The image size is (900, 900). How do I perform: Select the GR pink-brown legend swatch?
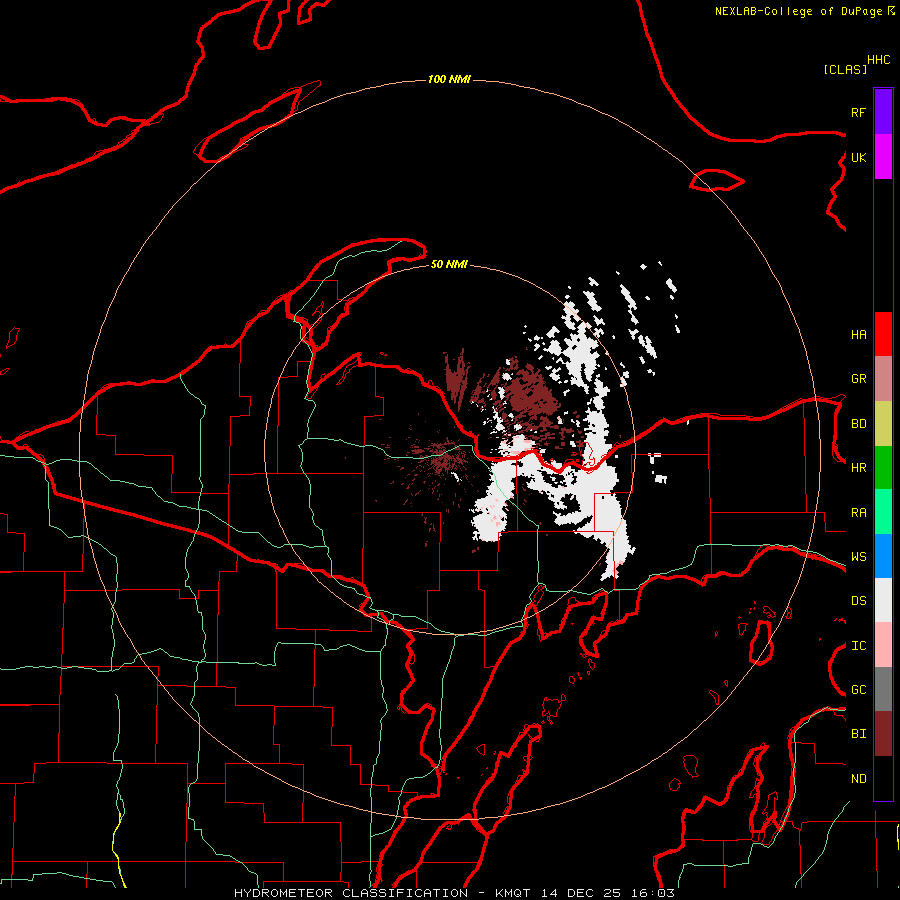[883, 379]
